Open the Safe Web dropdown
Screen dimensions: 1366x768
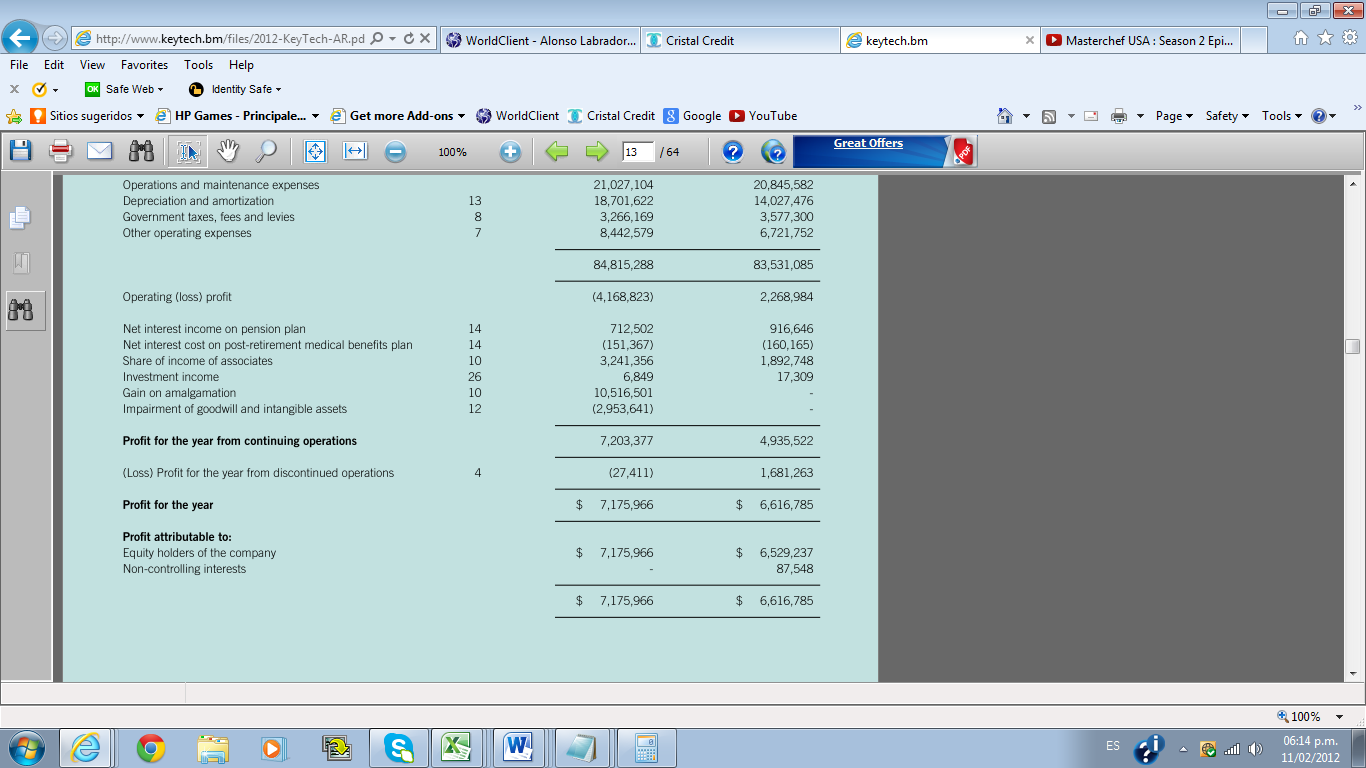(x=124, y=89)
